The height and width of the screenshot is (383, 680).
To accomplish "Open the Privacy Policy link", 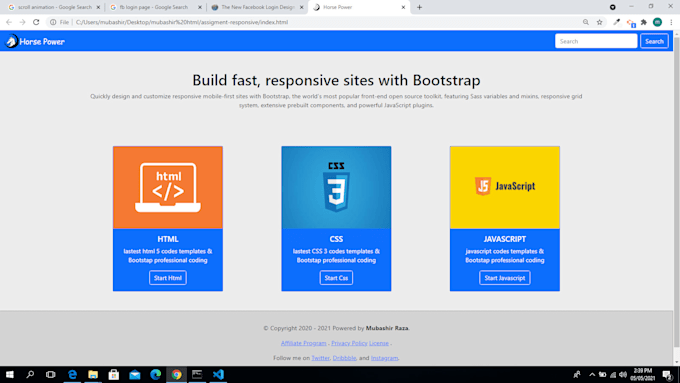I will (349, 343).
